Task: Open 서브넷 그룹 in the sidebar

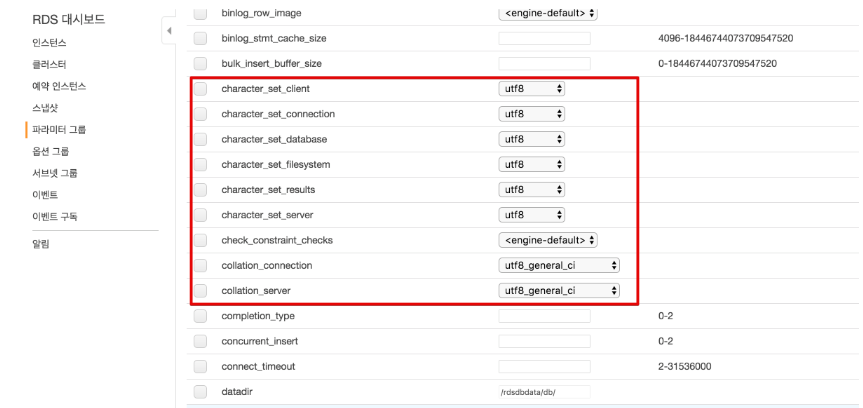Action: point(54,173)
